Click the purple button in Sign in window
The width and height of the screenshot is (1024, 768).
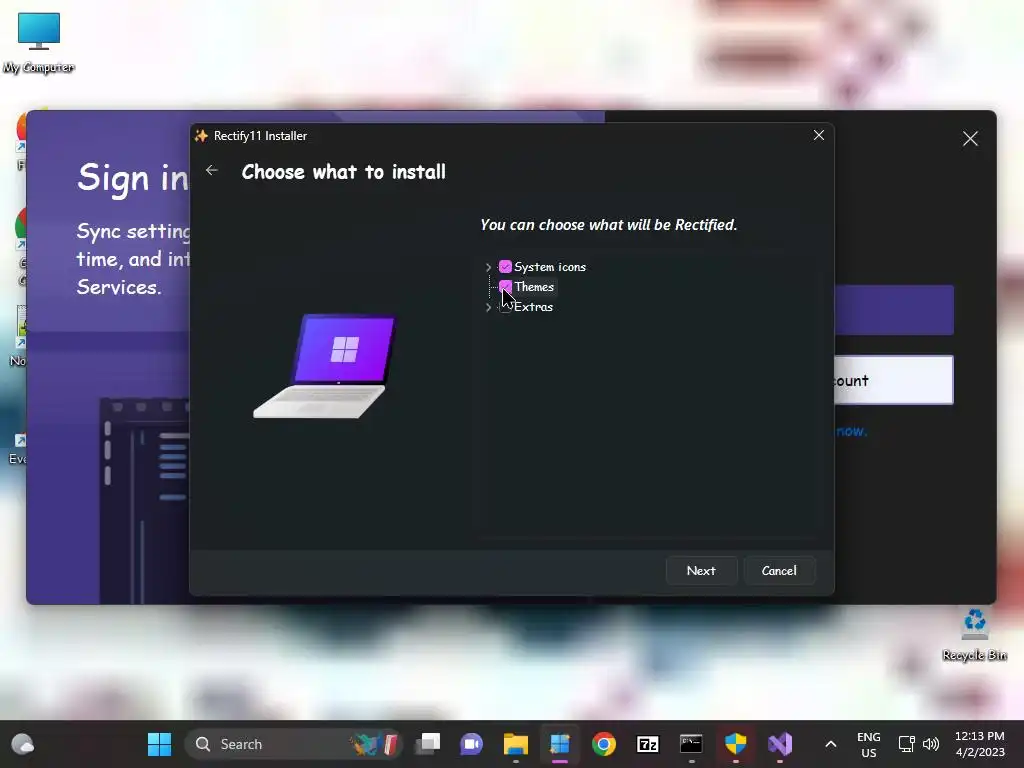point(893,310)
